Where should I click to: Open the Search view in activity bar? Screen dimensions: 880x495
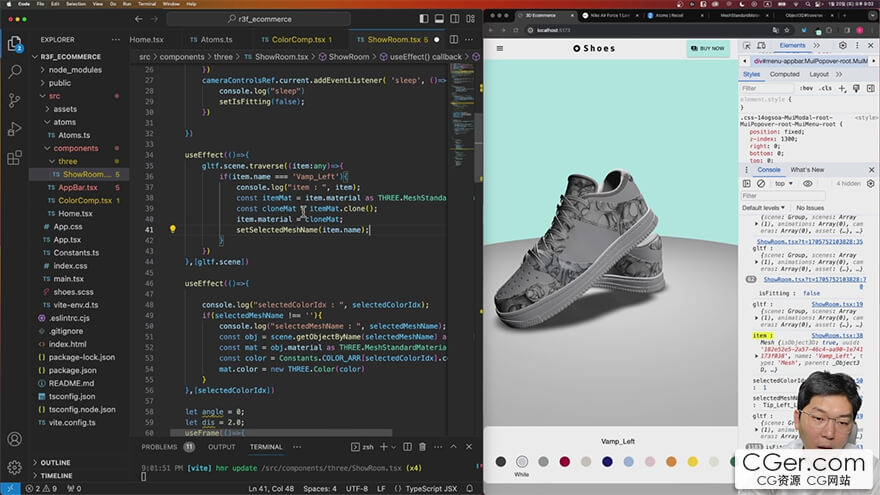pyautogui.click(x=15, y=71)
